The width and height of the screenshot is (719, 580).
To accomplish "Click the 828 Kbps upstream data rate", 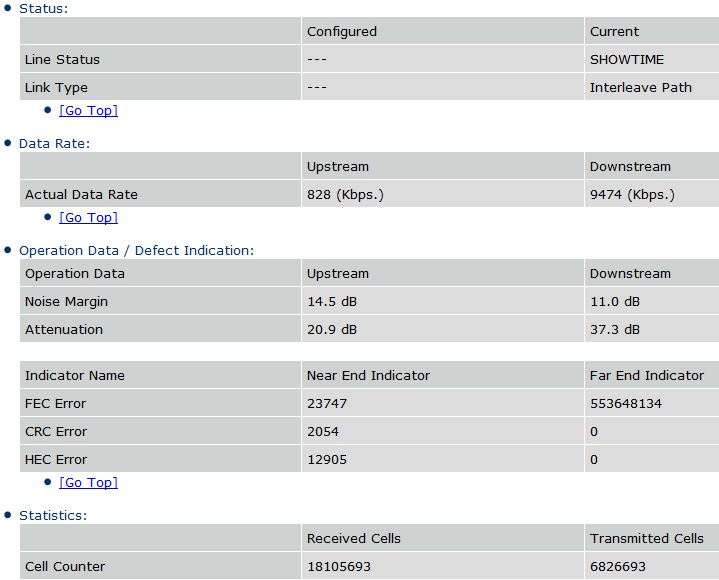I will pyautogui.click(x=345, y=194).
